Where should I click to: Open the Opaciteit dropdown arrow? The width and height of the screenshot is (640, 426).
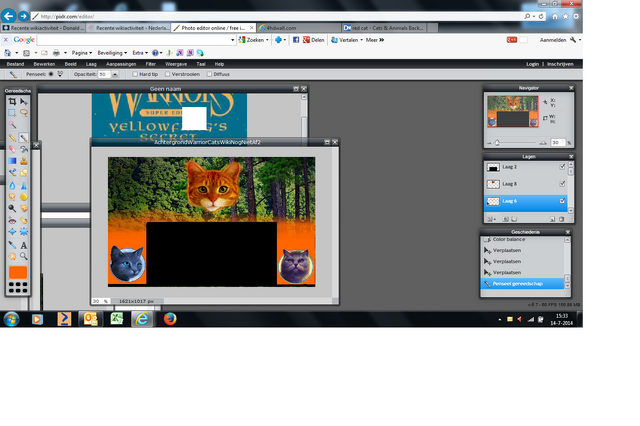click(x=115, y=74)
